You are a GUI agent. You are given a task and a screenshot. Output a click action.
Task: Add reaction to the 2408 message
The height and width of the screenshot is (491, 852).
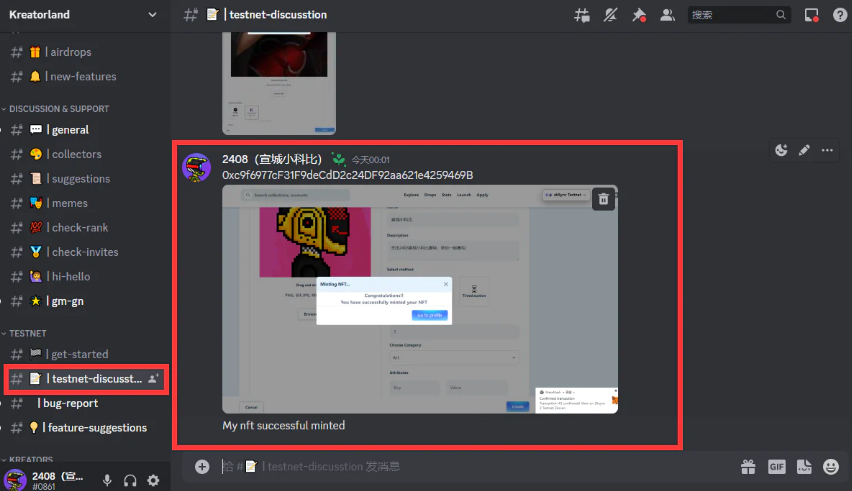tap(781, 150)
